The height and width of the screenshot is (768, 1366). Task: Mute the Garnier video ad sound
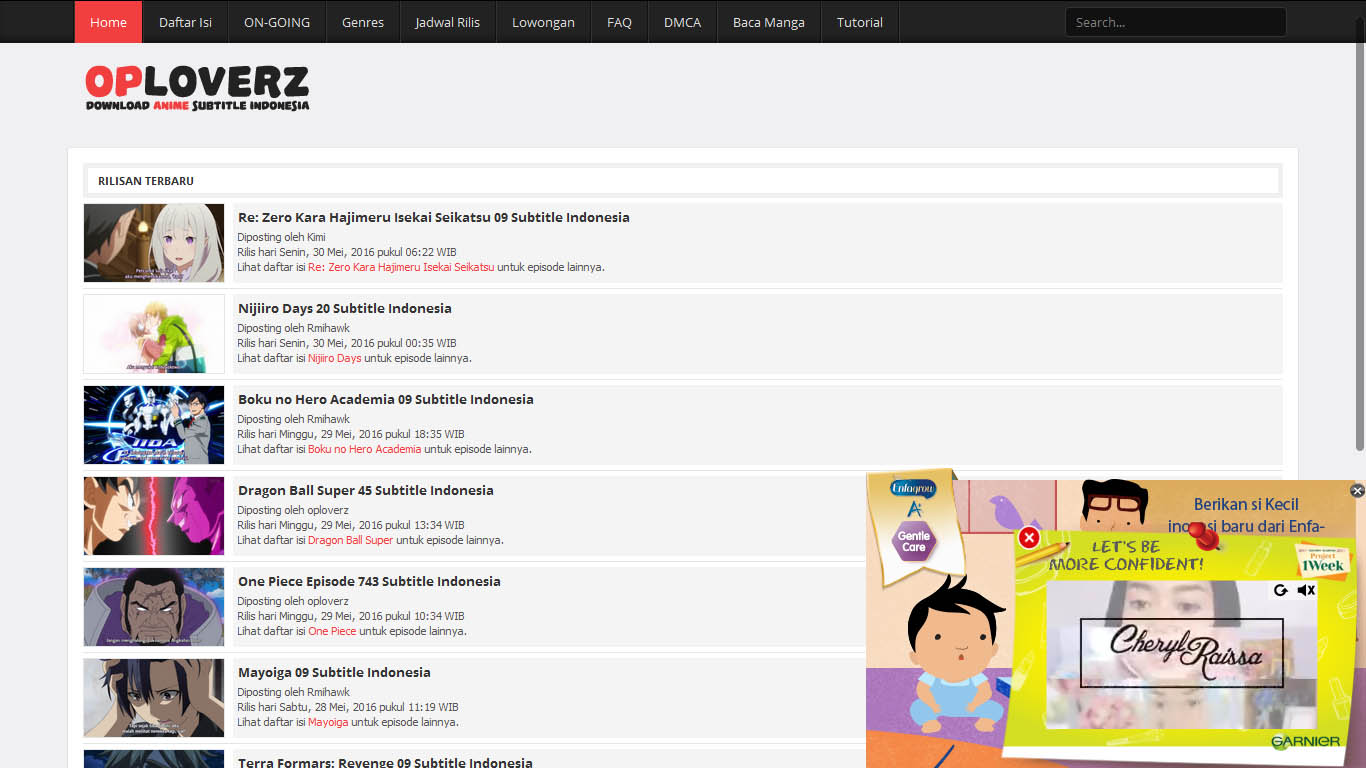click(1306, 590)
